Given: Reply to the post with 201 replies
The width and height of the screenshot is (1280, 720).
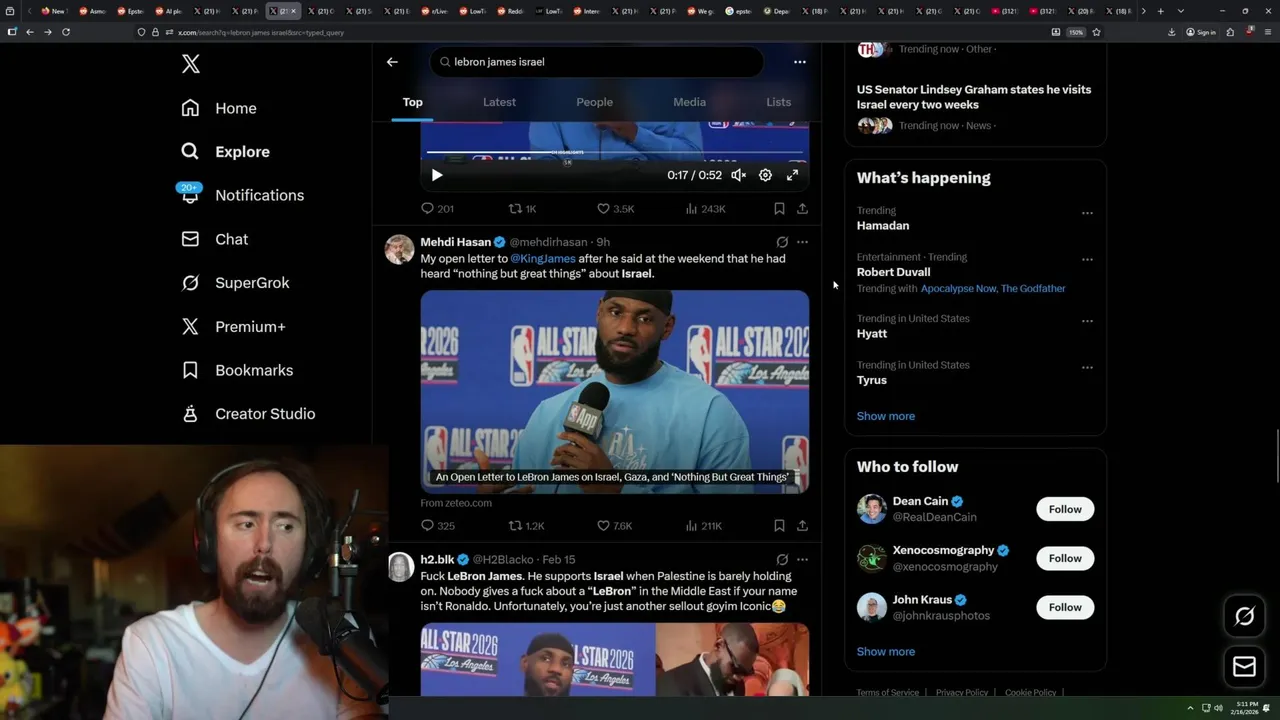Looking at the screenshot, I should pyautogui.click(x=437, y=209).
